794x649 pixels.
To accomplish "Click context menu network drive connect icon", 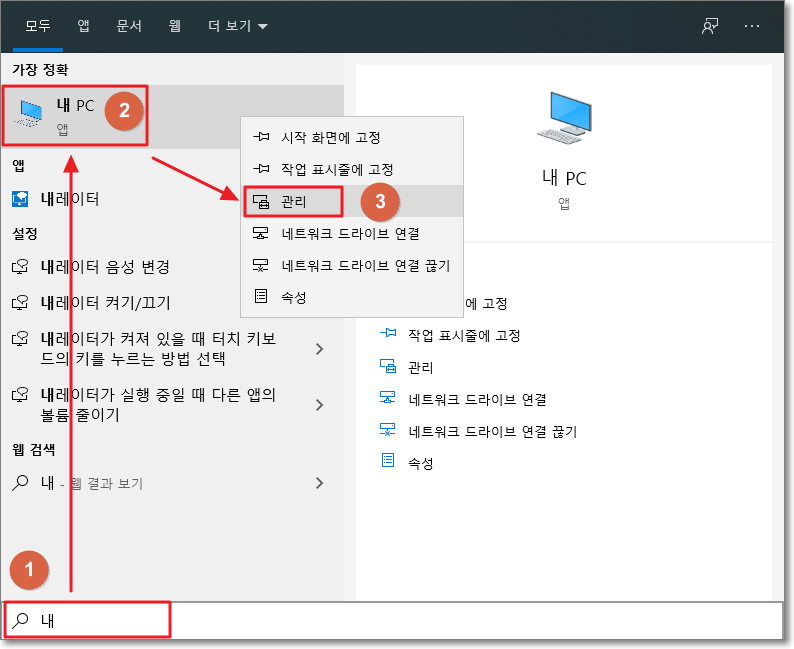I will 261,233.
